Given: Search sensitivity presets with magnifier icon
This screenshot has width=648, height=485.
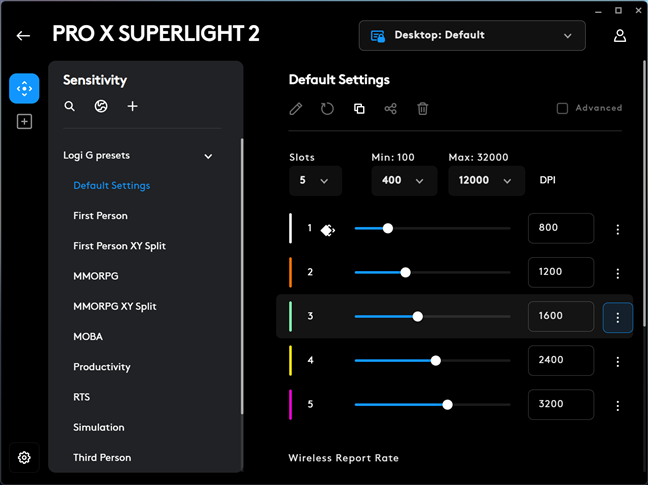Looking at the screenshot, I should (69, 107).
